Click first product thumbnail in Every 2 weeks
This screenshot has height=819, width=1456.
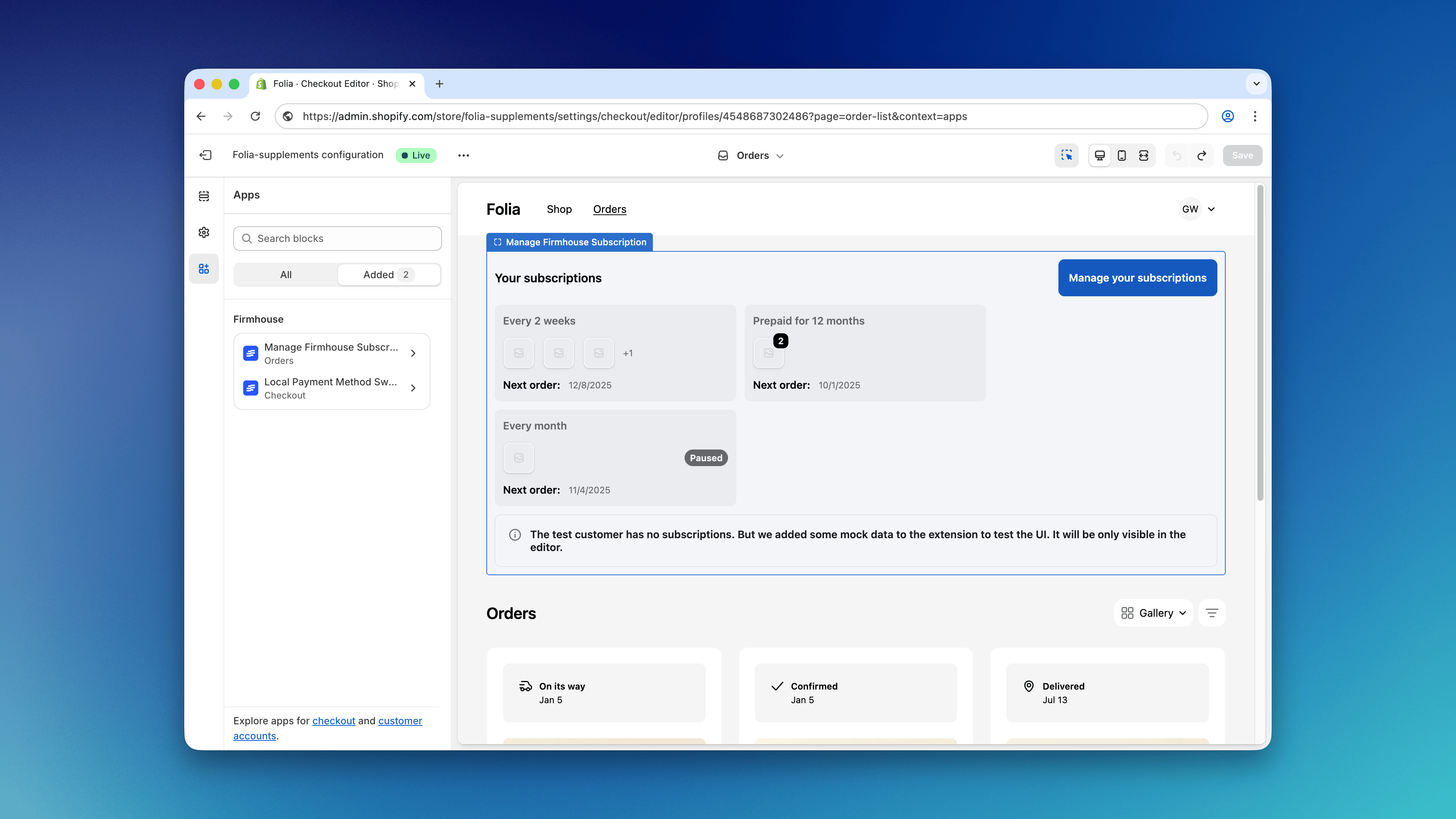pyautogui.click(x=518, y=353)
